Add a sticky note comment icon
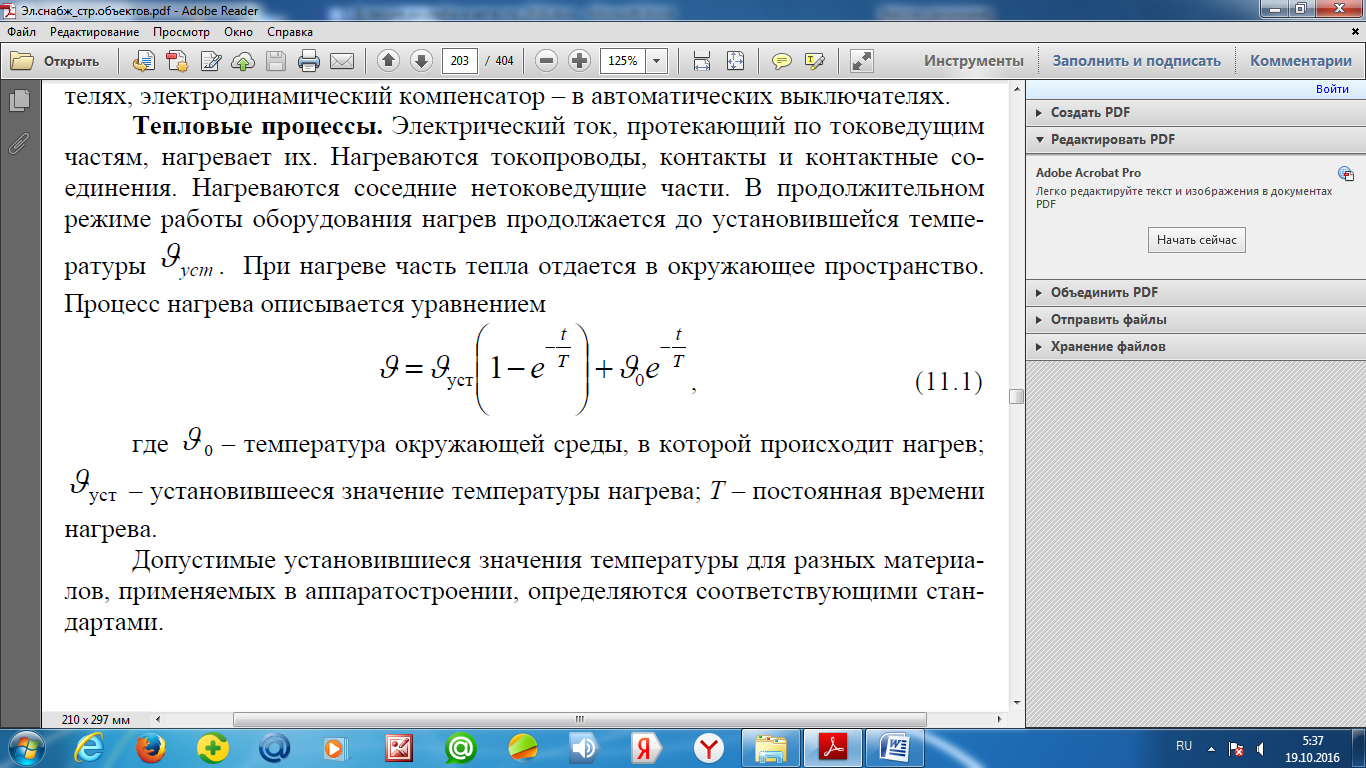 coord(782,61)
